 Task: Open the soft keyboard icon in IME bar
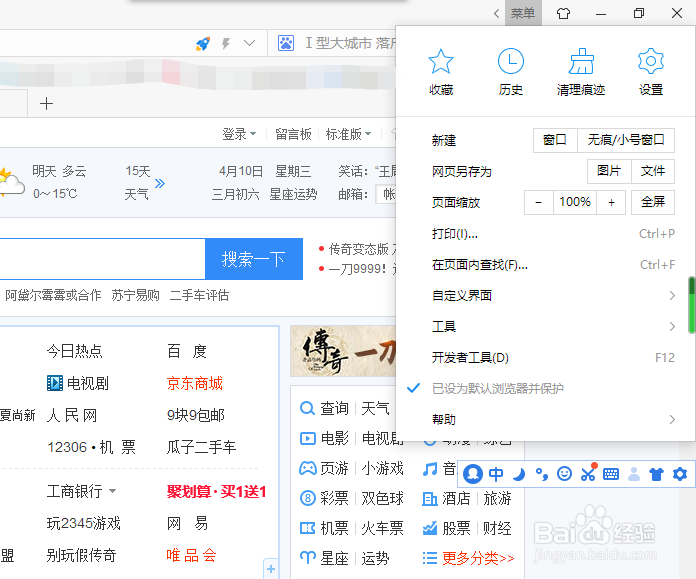coord(611,474)
